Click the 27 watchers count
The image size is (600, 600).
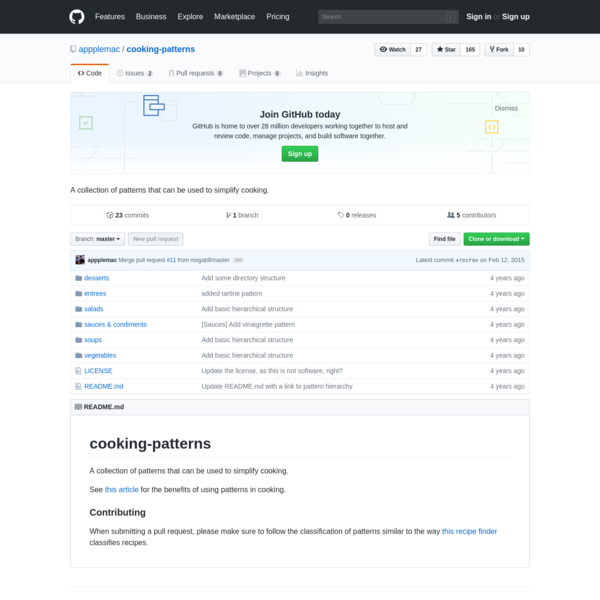[419, 50]
